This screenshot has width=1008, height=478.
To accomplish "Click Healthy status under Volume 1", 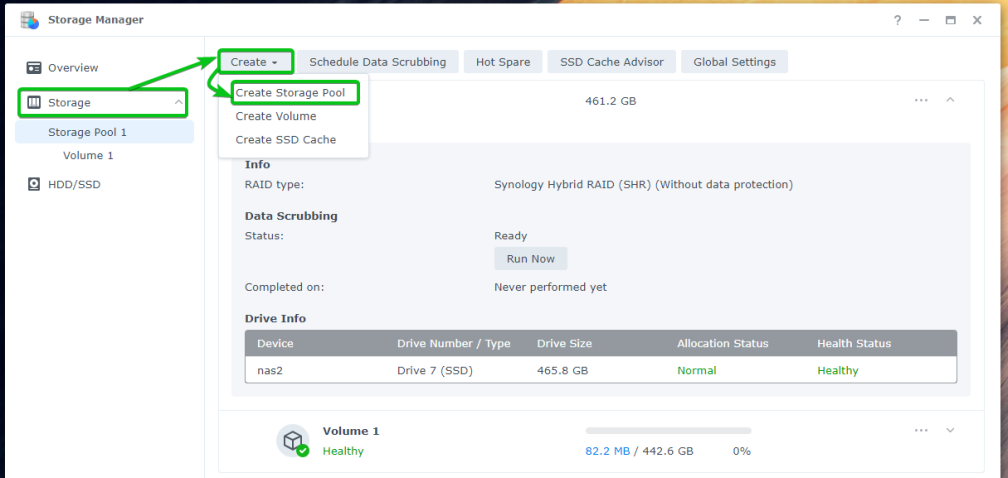I will [x=343, y=451].
